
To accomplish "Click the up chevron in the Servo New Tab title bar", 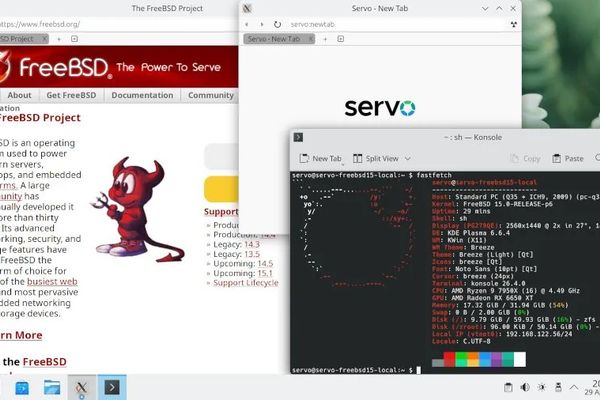I will (x=499, y=8).
